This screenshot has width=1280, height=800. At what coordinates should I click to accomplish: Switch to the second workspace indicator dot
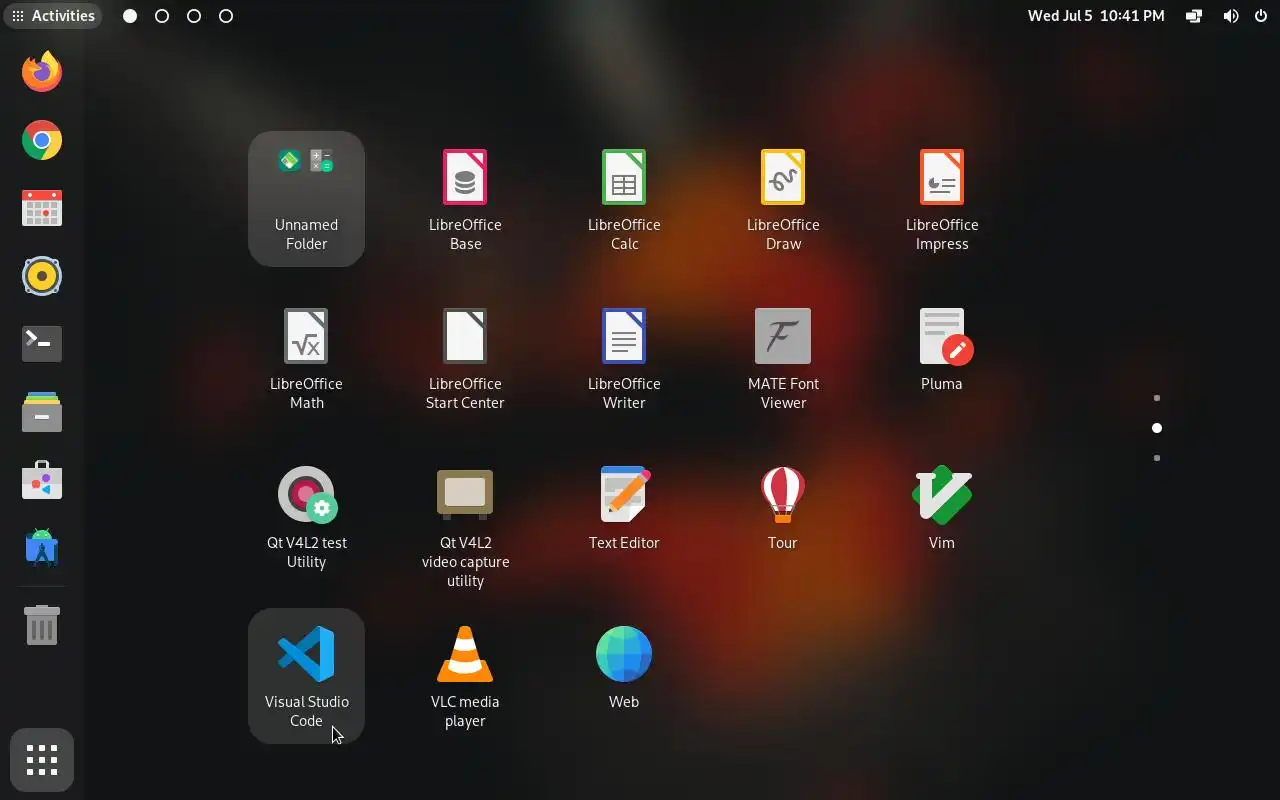[162, 16]
